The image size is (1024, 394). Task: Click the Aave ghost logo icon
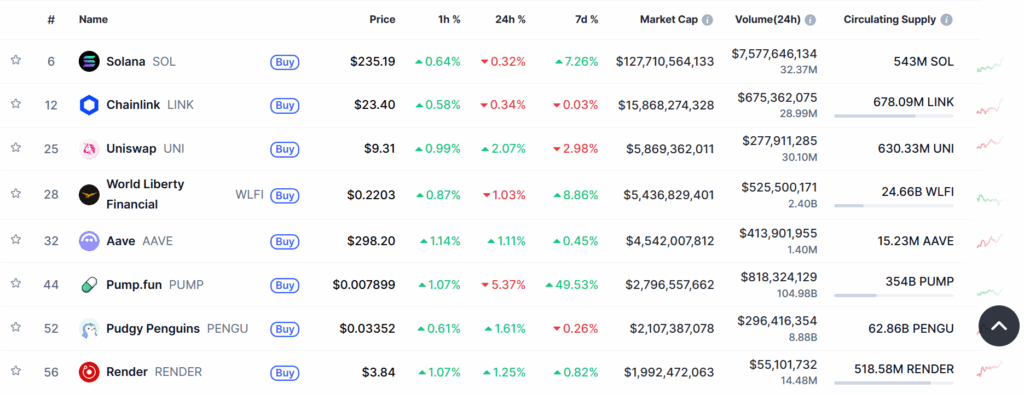(x=89, y=241)
